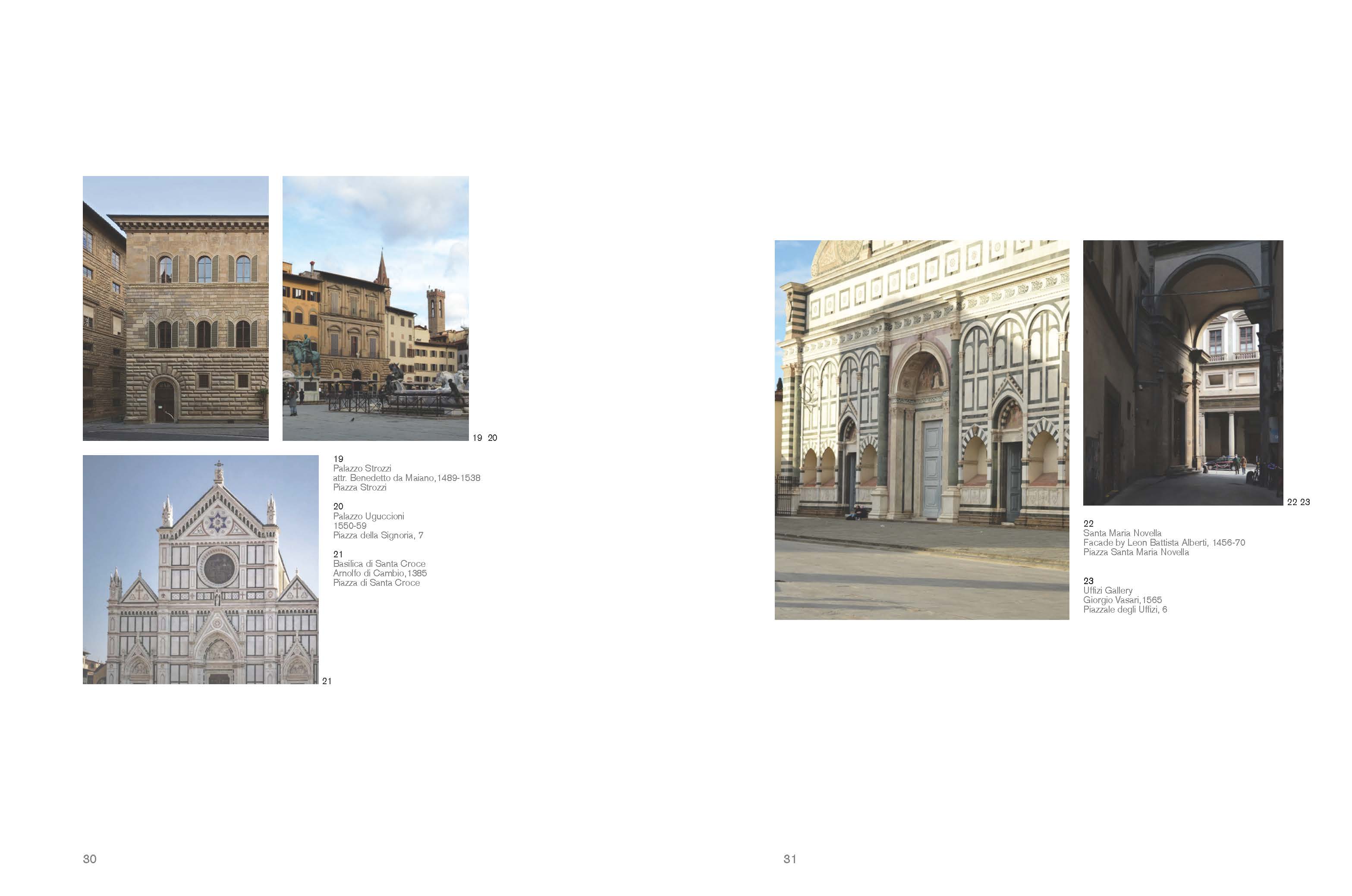Viewport: 1352px width, 896px height.
Task: Click the caption 'Santa Maria Novella'
Action: [x=1122, y=533]
